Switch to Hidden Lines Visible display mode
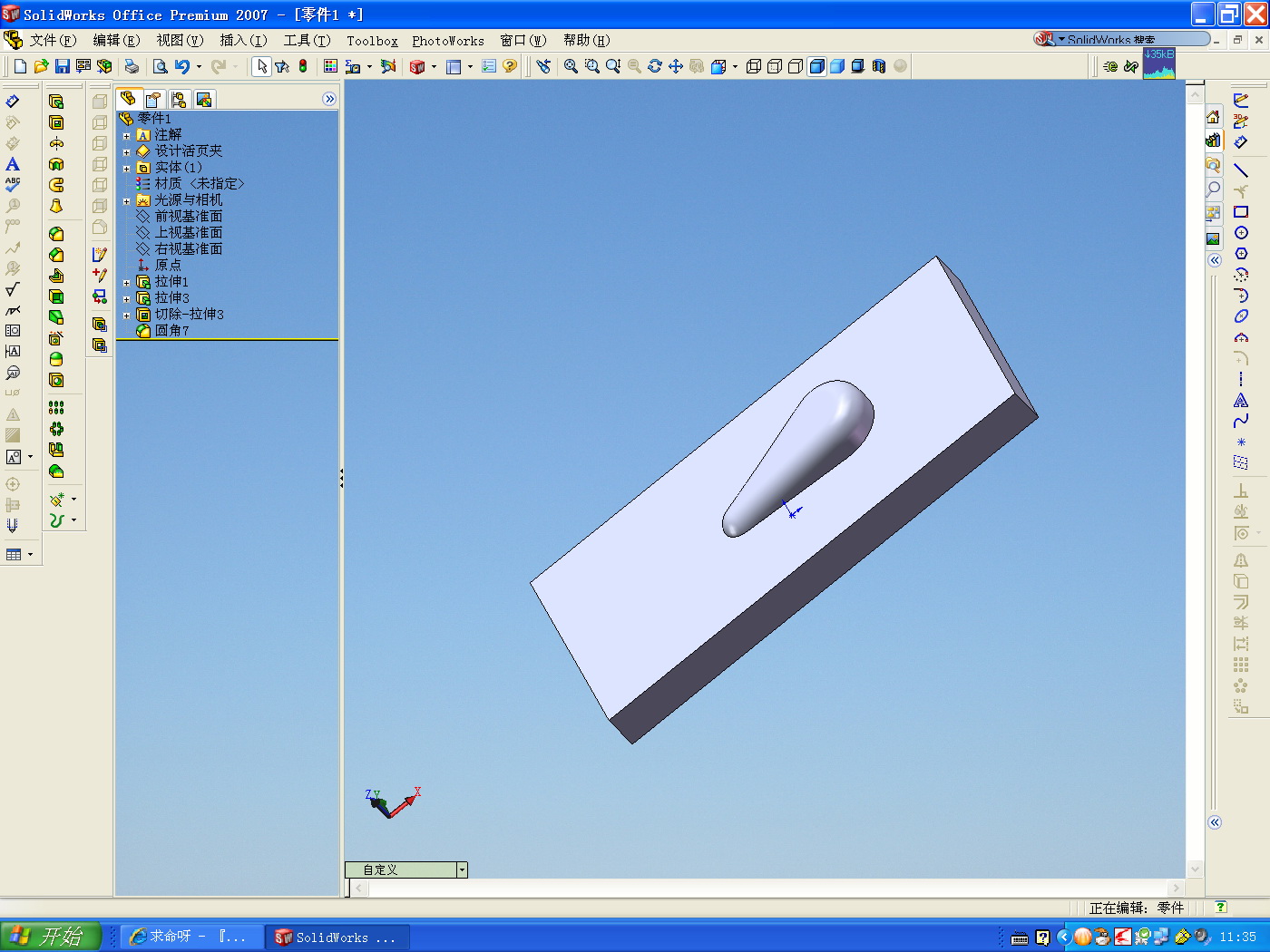Viewport: 1270px width, 952px height. coord(775,66)
